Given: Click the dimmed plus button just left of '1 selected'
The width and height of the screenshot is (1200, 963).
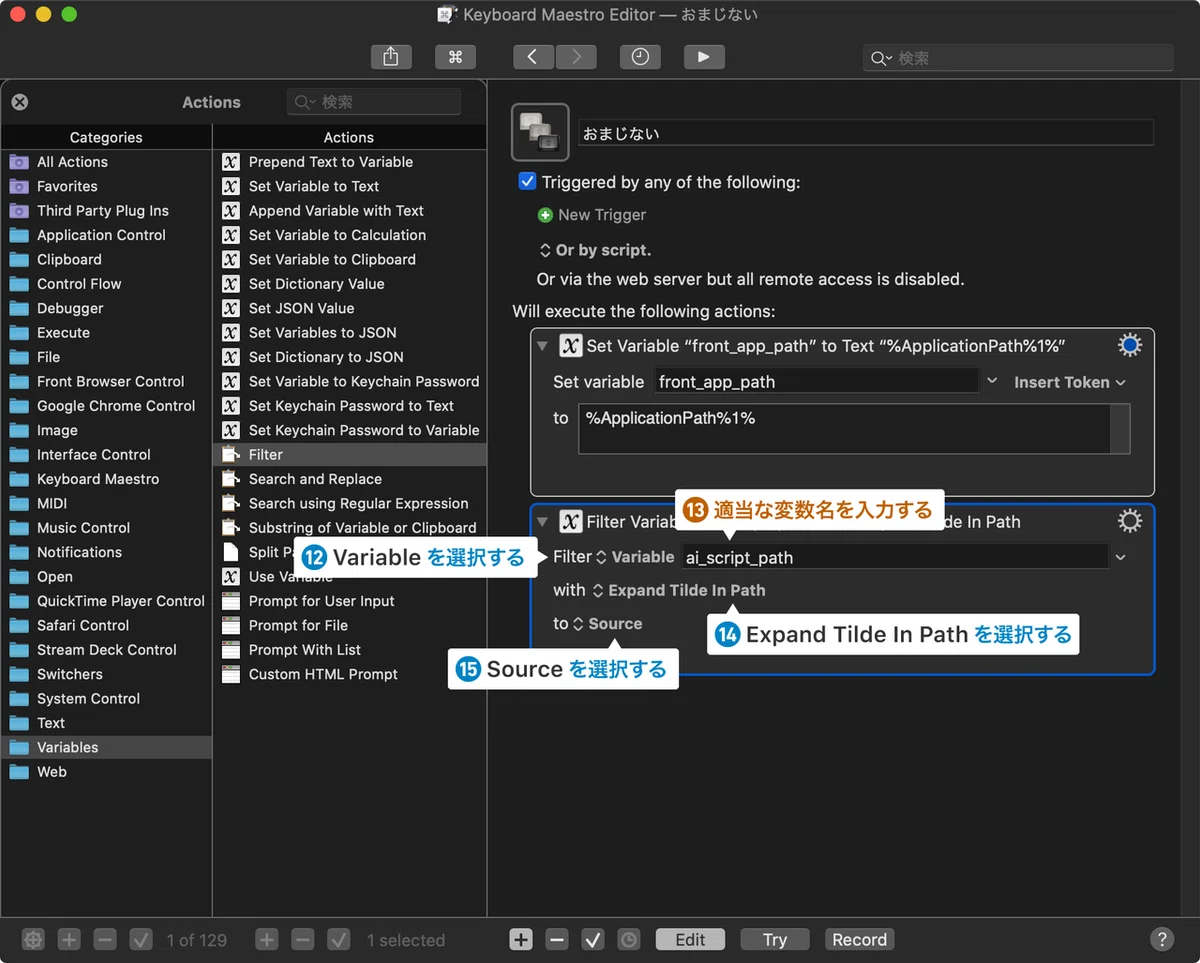Looking at the screenshot, I should point(267,939).
